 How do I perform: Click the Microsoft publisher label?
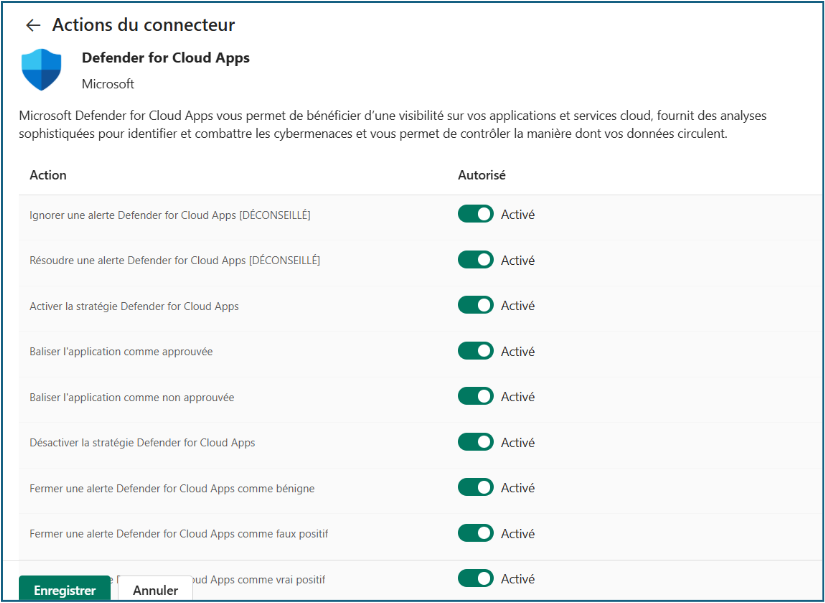pos(108,84)
